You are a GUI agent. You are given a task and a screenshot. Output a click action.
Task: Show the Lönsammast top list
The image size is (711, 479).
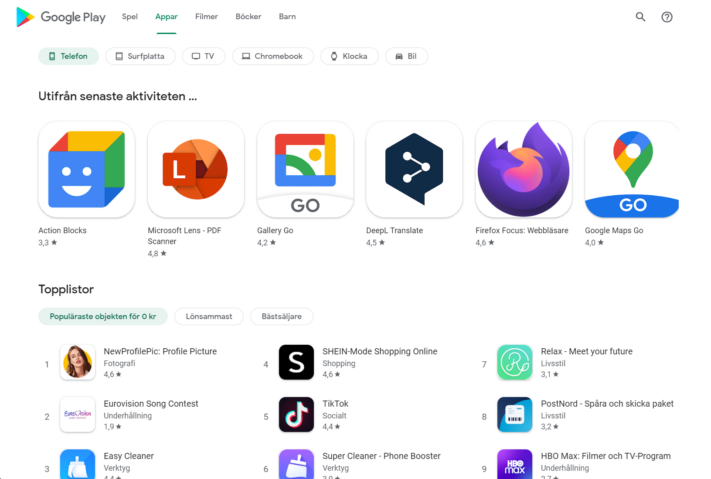point(209,316)
